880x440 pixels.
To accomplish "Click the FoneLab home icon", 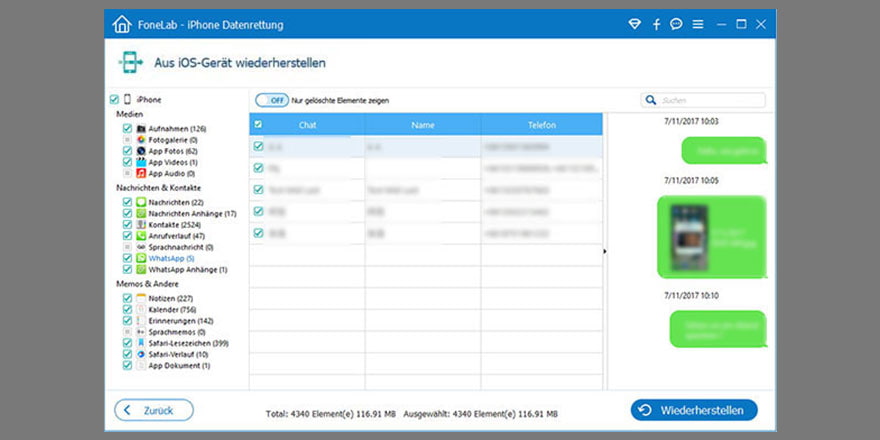I will [122, 24].
